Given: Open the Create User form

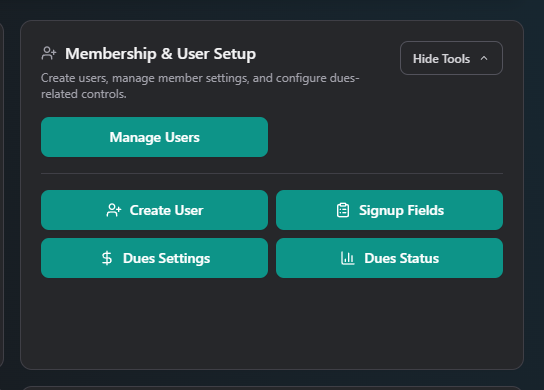Looking at the screenshot, I should click(154, 210).
